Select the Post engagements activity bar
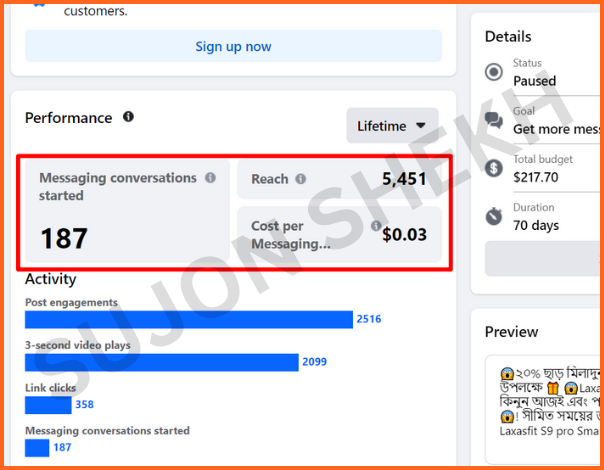The width and height of the screenshot is (604, 470). tap(188, 319)
